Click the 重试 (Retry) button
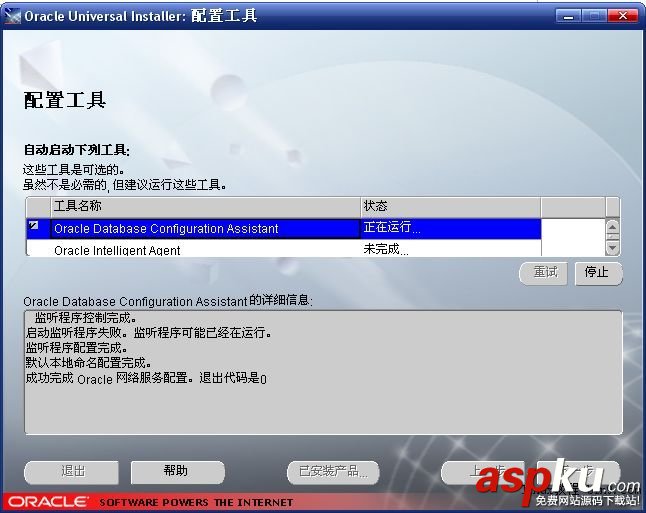 [544, 273]
